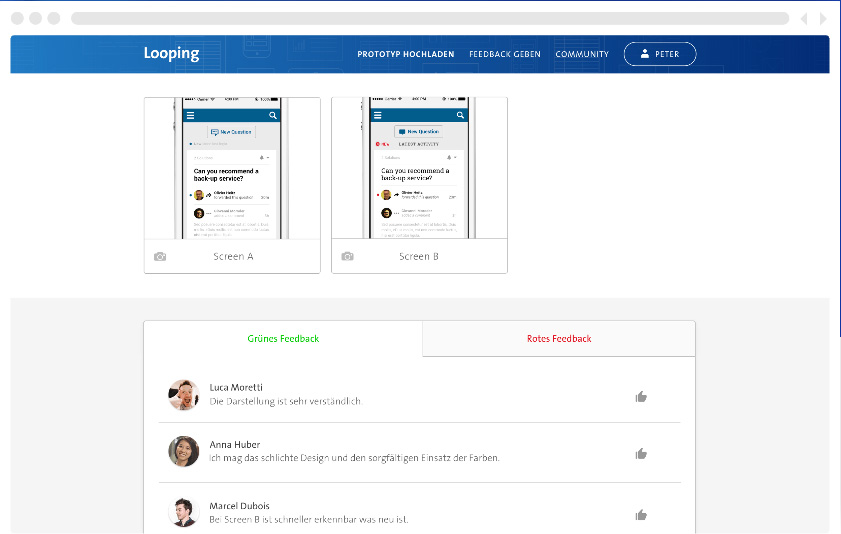Viewport: 841px width, 534px height.
Task: Click the Looping logo
Action: 171,54
